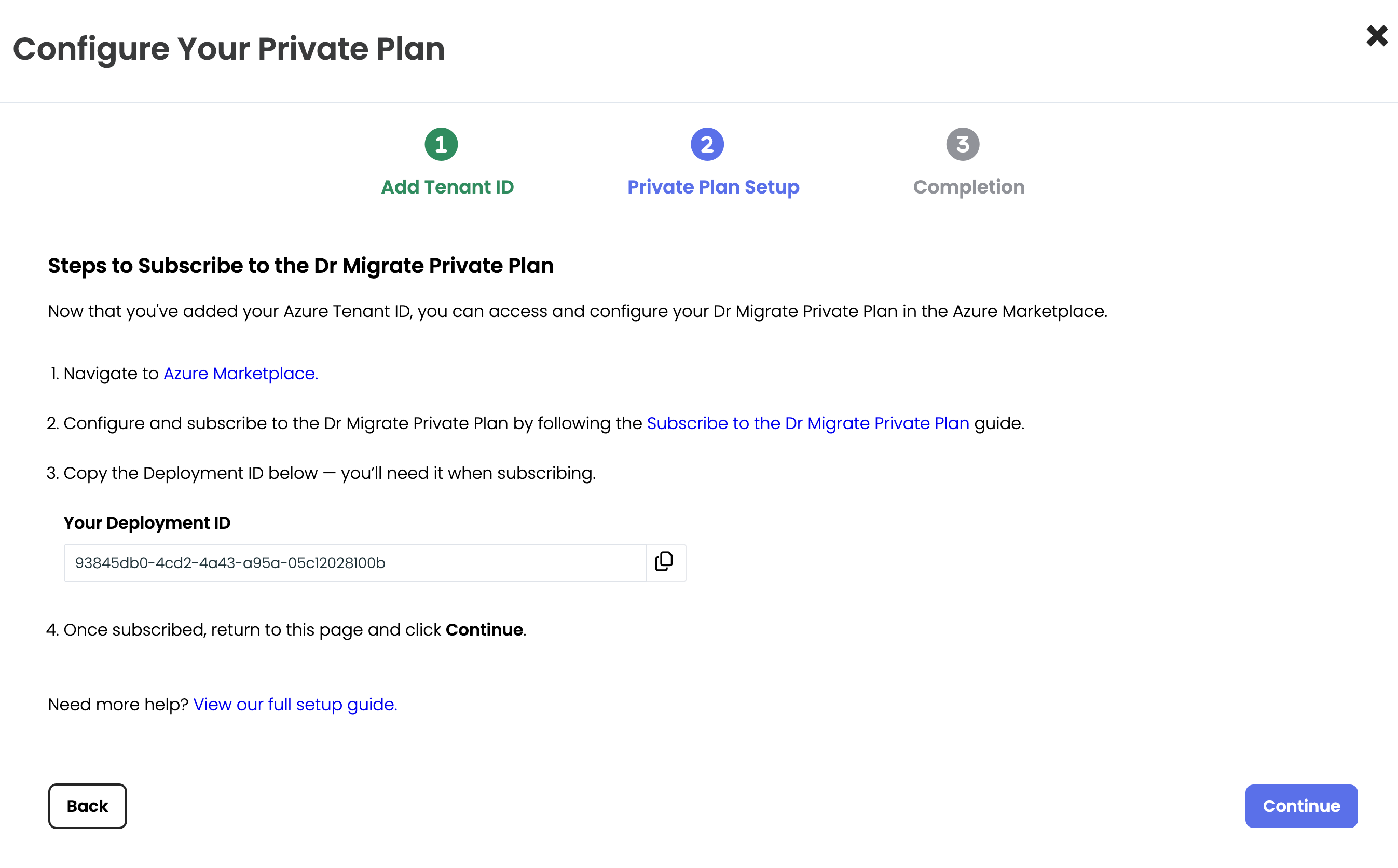Select the blue step 2 circle

[707, 144]
